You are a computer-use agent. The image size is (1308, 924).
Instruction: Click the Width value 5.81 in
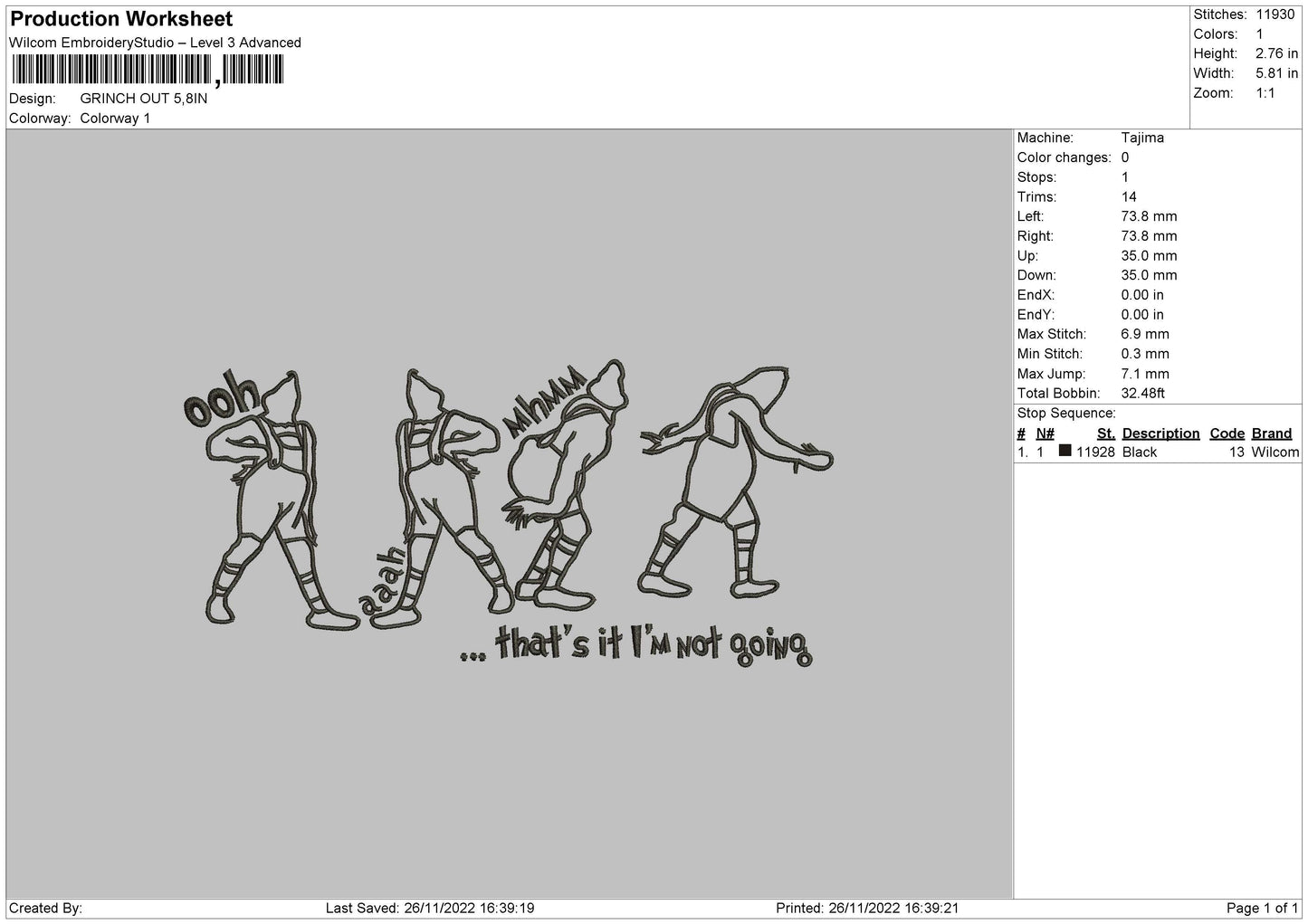(1276, 73)
